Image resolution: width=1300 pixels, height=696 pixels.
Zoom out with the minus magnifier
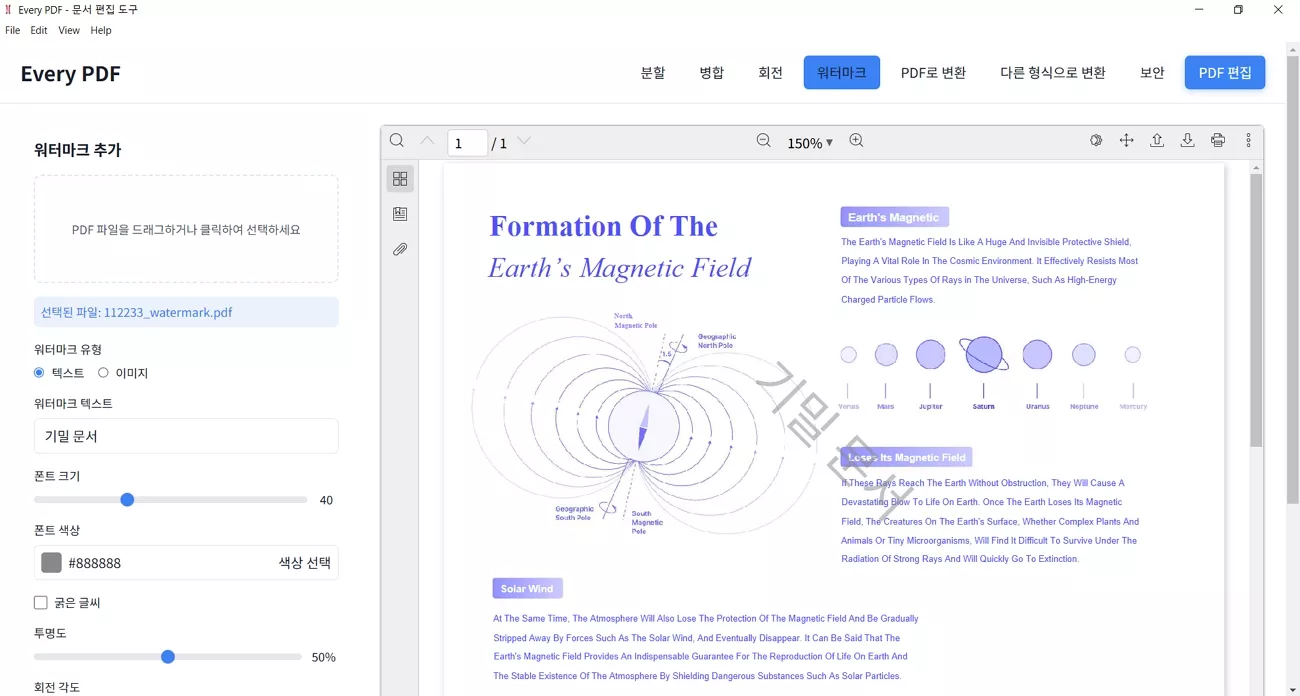coord(764,141)
